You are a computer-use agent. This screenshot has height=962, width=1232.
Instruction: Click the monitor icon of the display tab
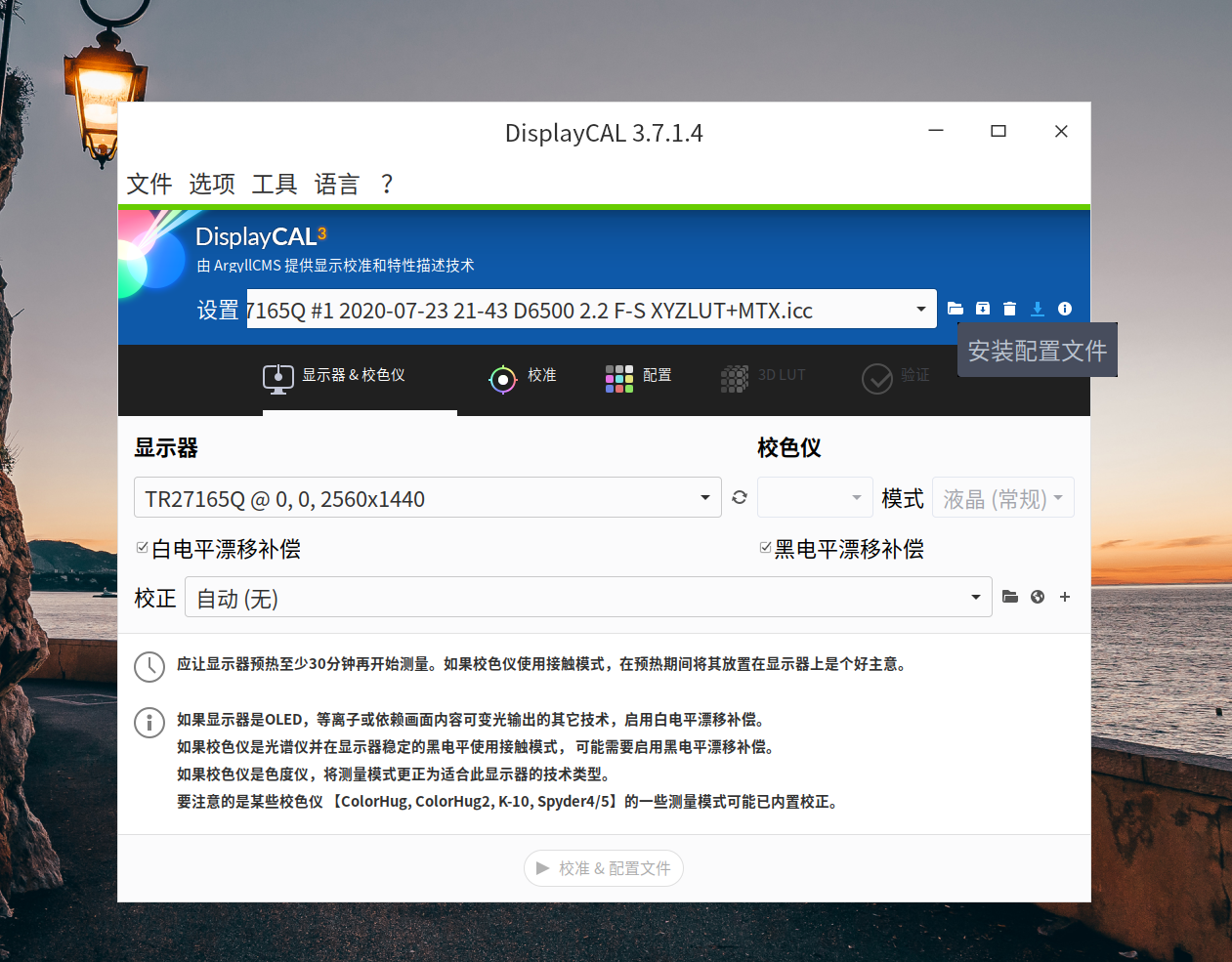click(278, 379)
